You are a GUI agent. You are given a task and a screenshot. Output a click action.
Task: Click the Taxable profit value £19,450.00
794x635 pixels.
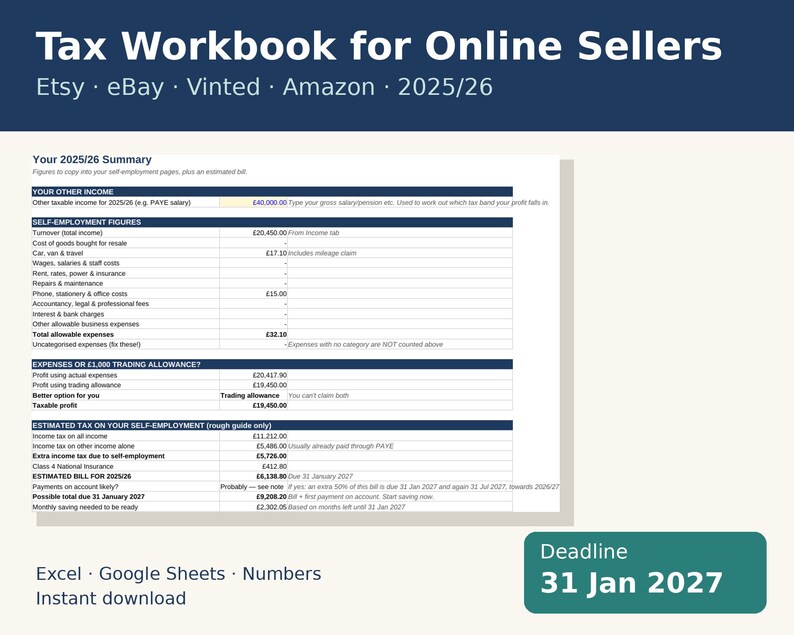[269, 406]
